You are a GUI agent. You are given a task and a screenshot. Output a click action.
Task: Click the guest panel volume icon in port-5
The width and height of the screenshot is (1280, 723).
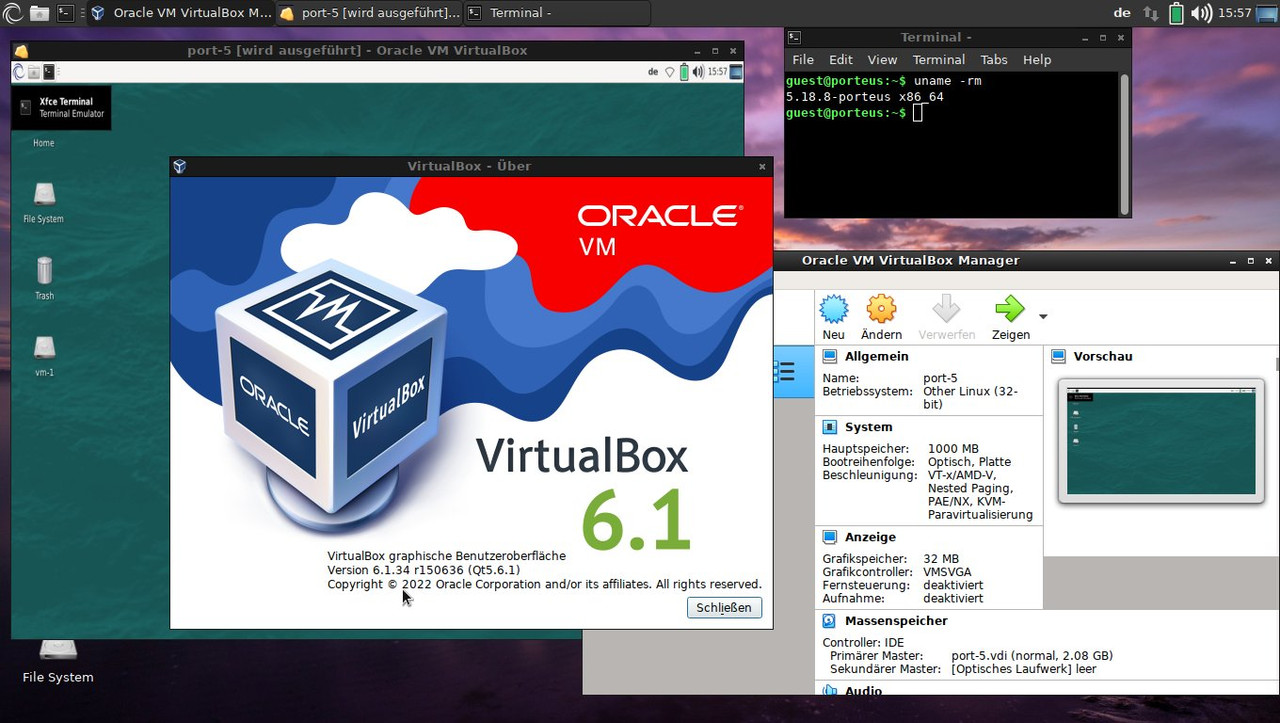point(698,72)
